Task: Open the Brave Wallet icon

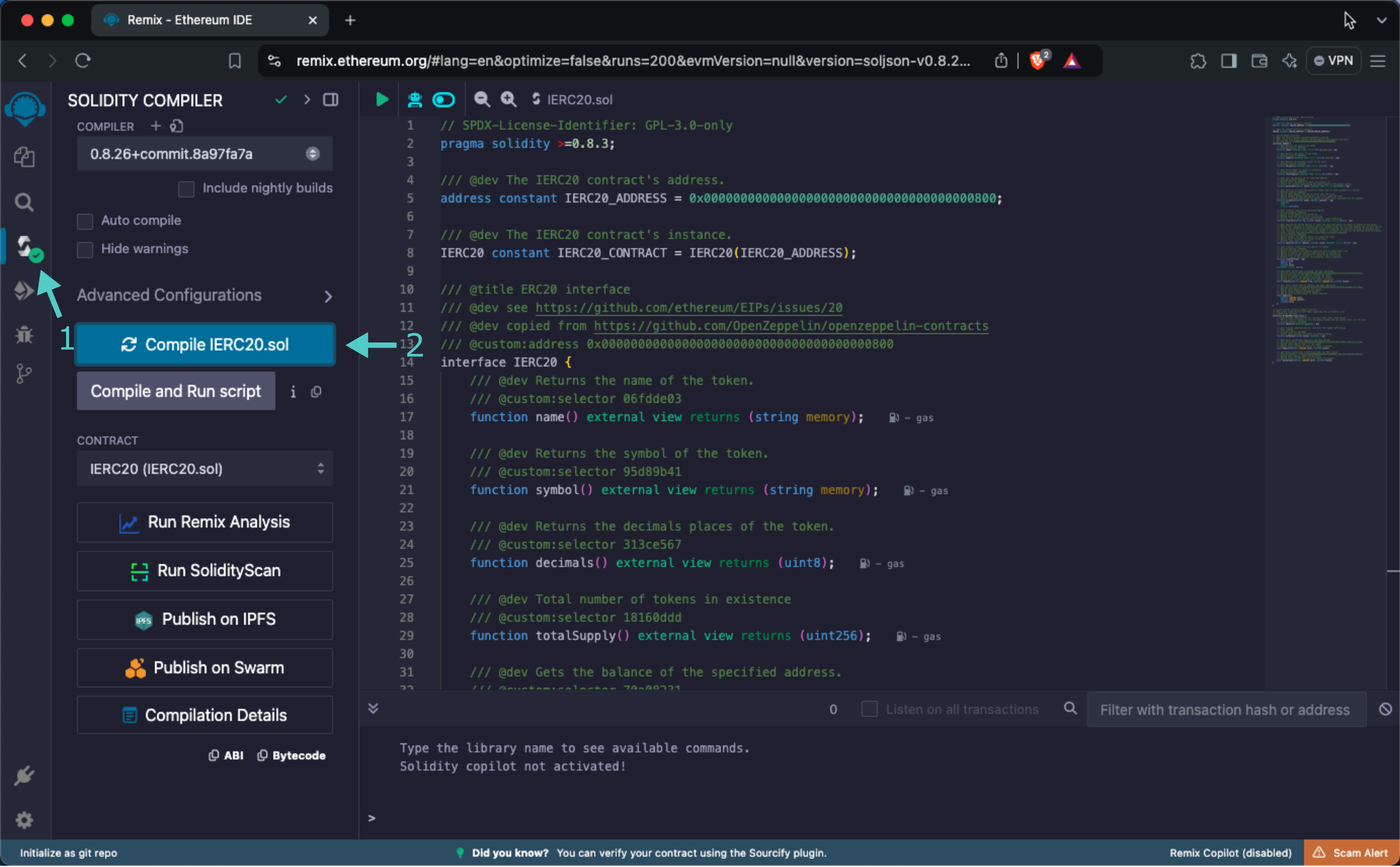Action: [1258, 61]
